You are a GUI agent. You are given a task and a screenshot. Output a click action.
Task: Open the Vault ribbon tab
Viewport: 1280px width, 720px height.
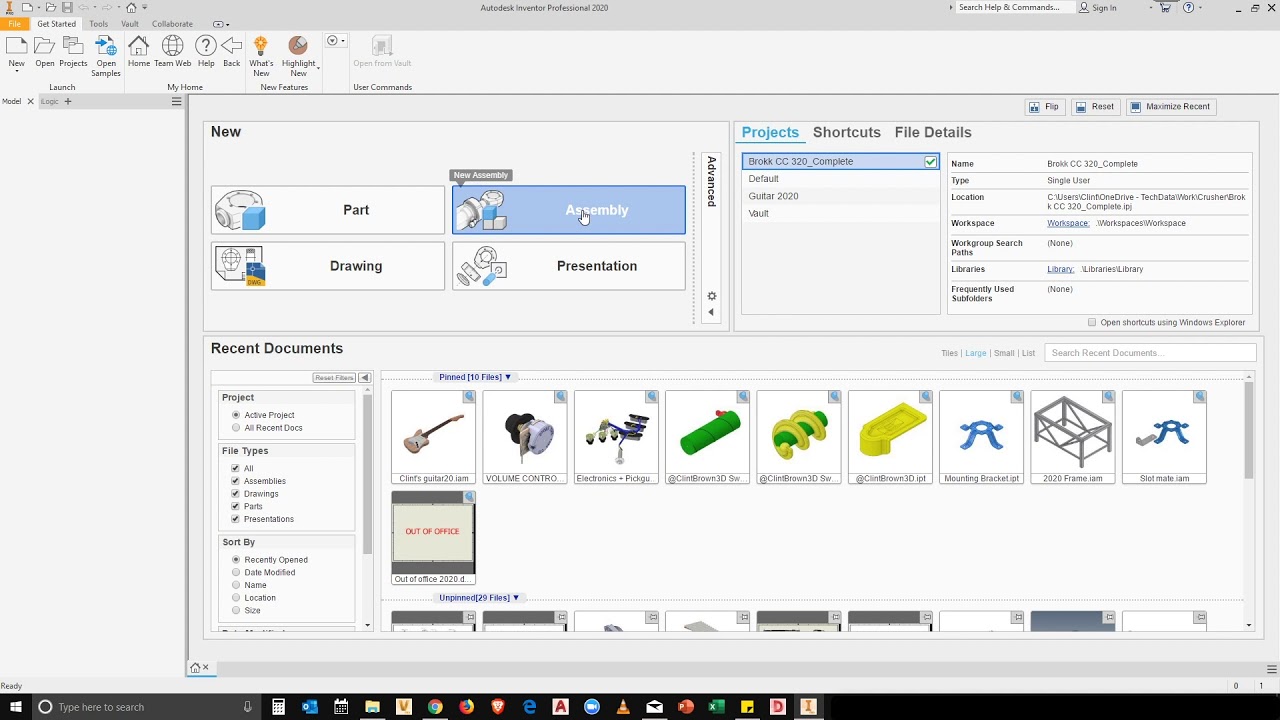(130, 24)
